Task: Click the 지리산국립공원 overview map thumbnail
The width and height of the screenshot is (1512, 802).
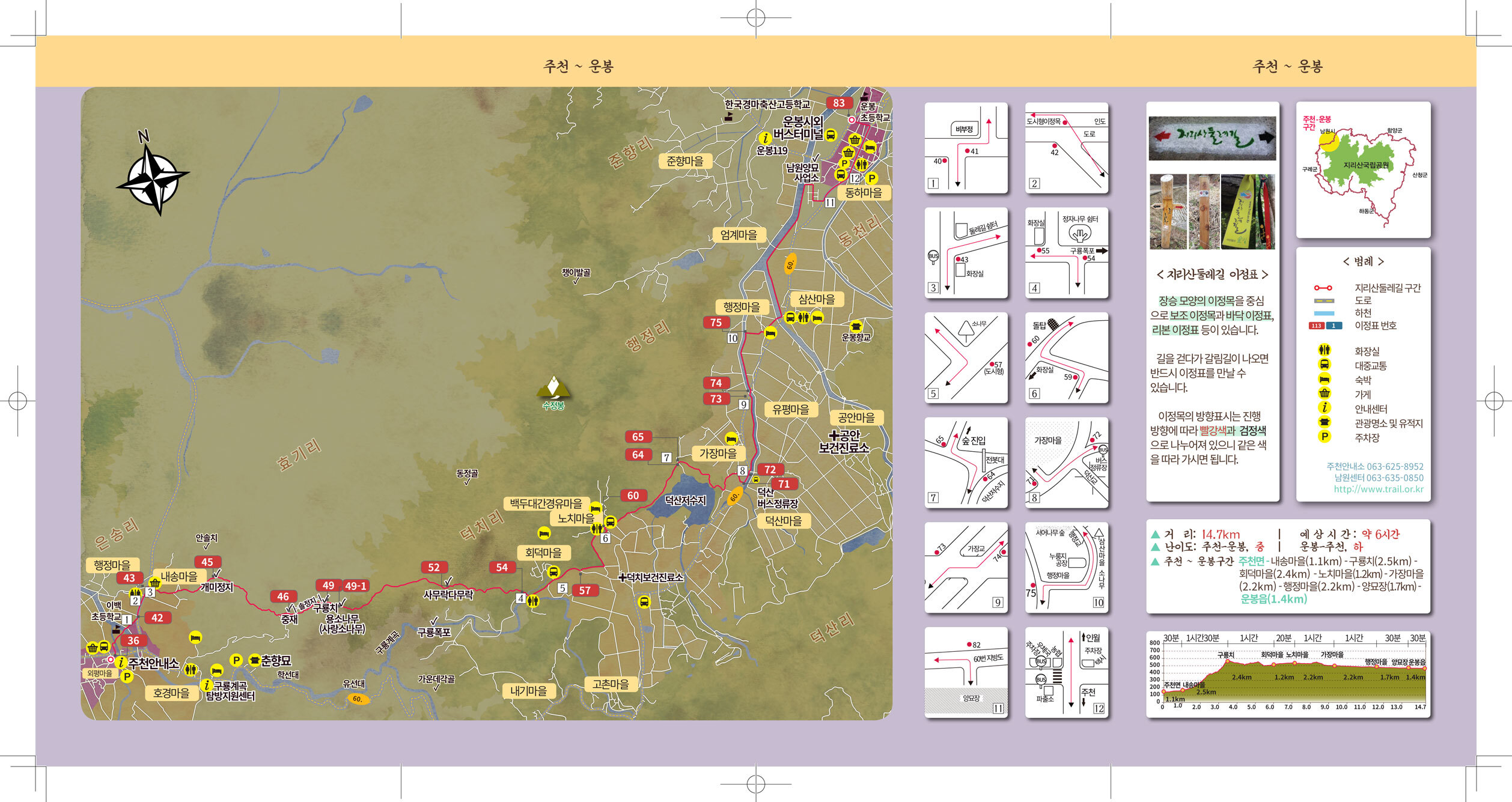Action: point(1363,170)
